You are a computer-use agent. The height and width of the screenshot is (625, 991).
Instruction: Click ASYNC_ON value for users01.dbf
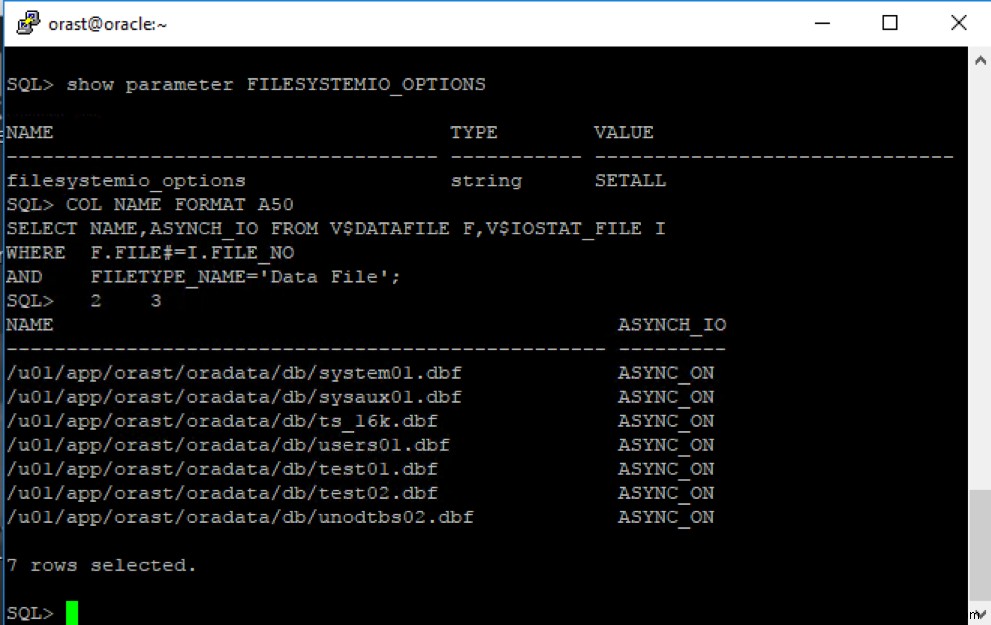point(666,446)
